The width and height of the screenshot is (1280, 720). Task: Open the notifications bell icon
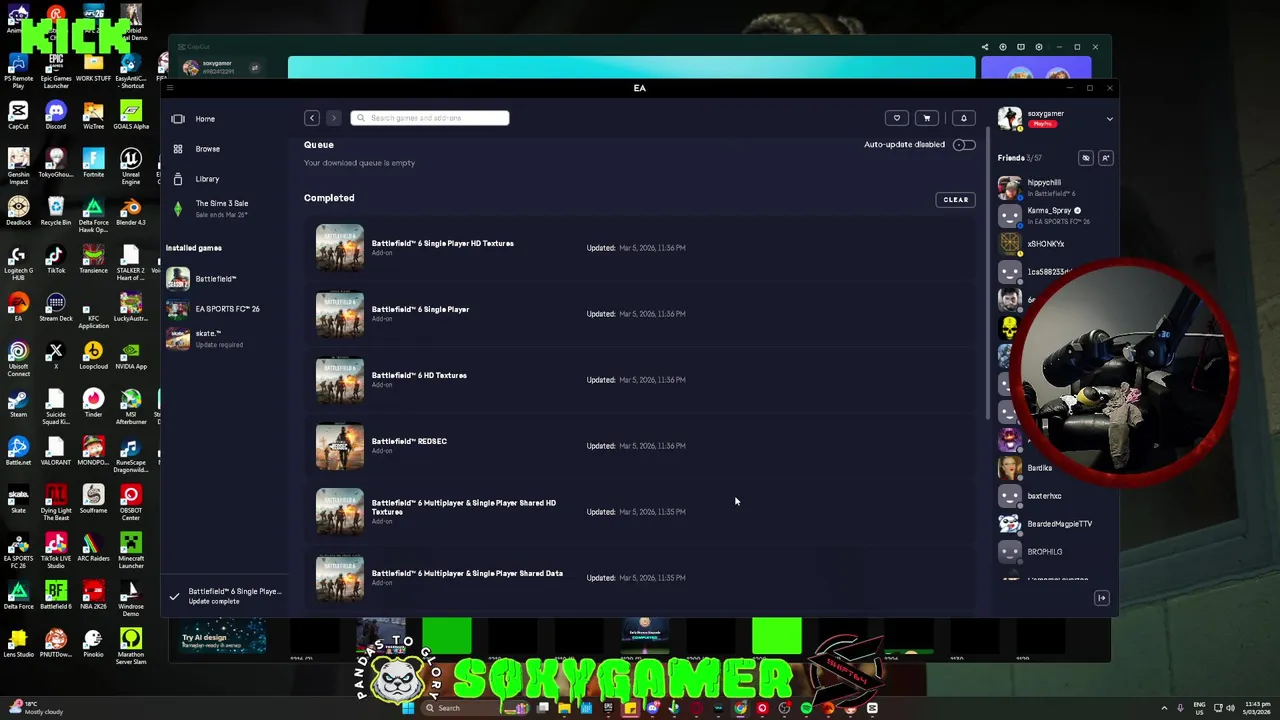(964, 118)
